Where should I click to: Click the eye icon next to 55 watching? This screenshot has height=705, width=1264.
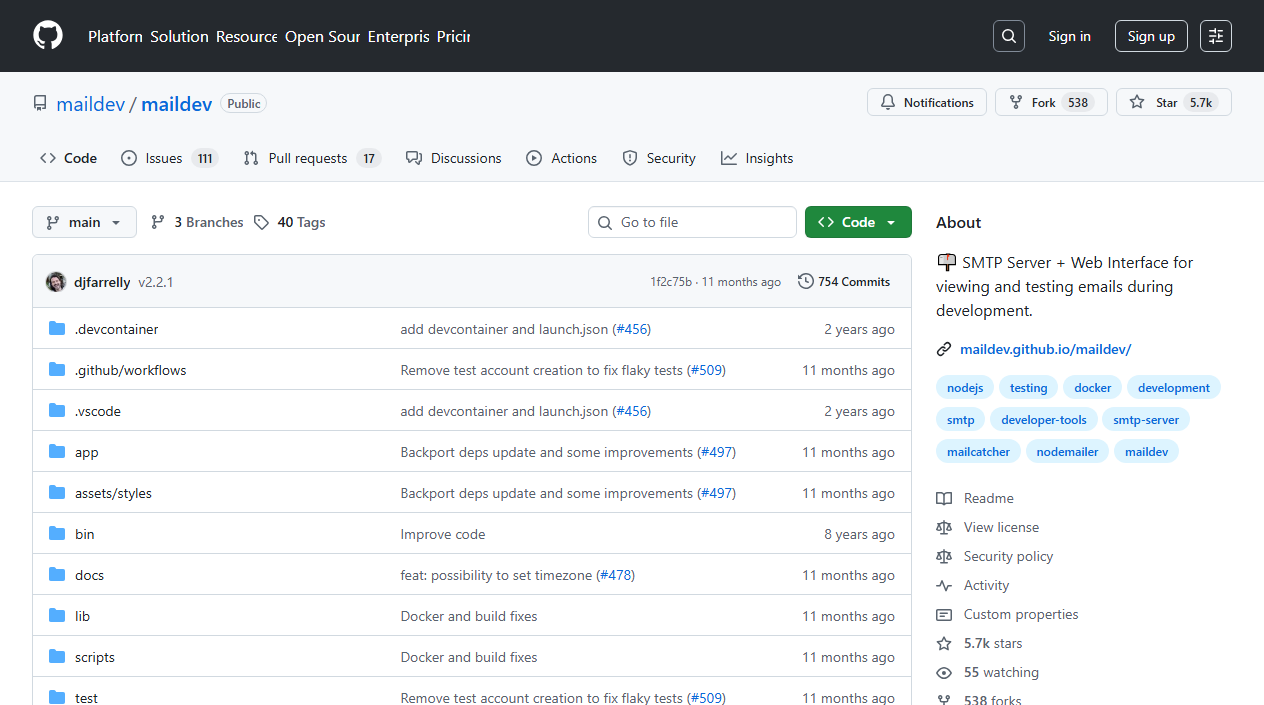coord(944,672)
